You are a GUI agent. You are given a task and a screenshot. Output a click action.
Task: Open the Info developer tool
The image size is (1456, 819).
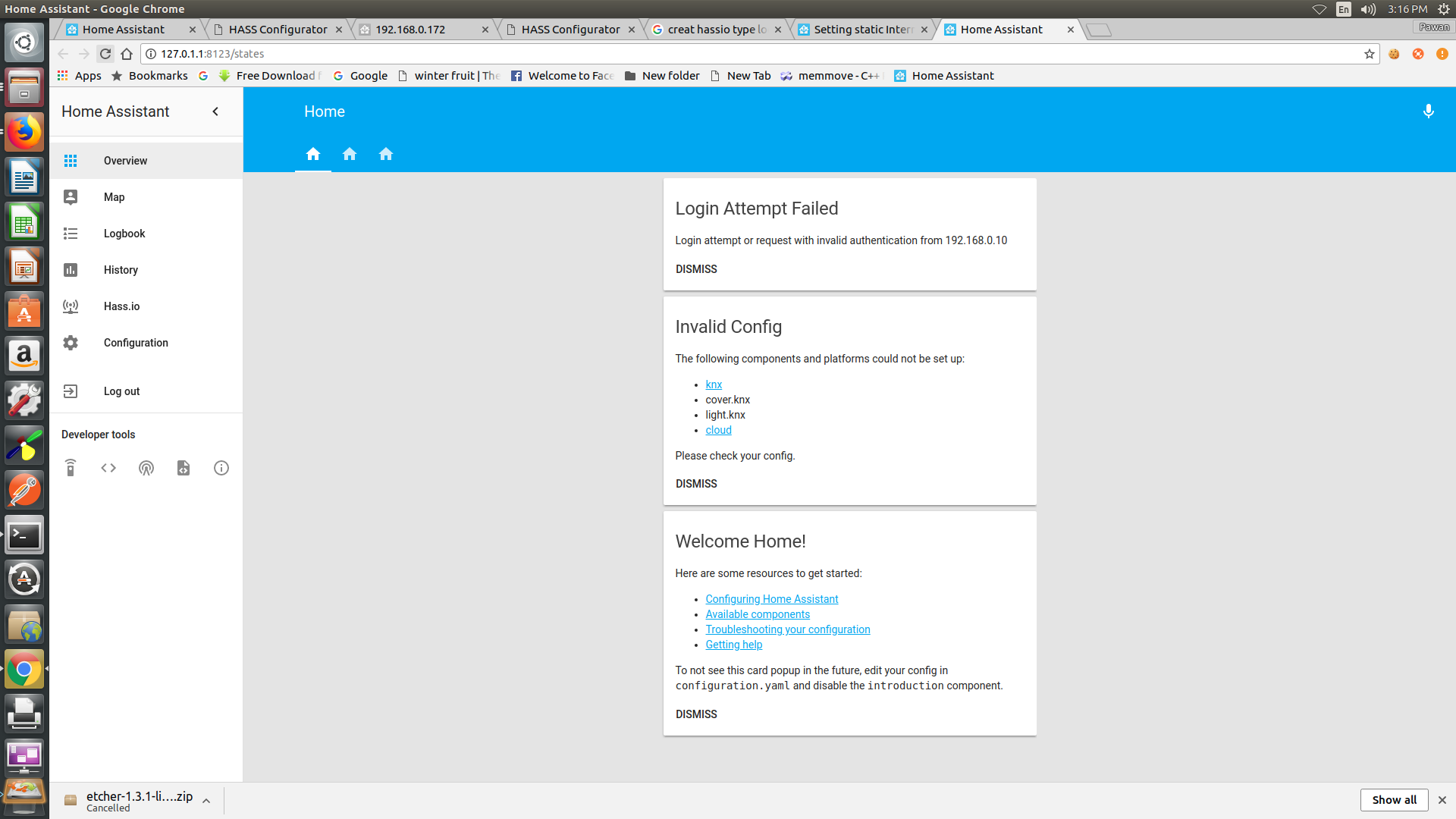[221, 468]
